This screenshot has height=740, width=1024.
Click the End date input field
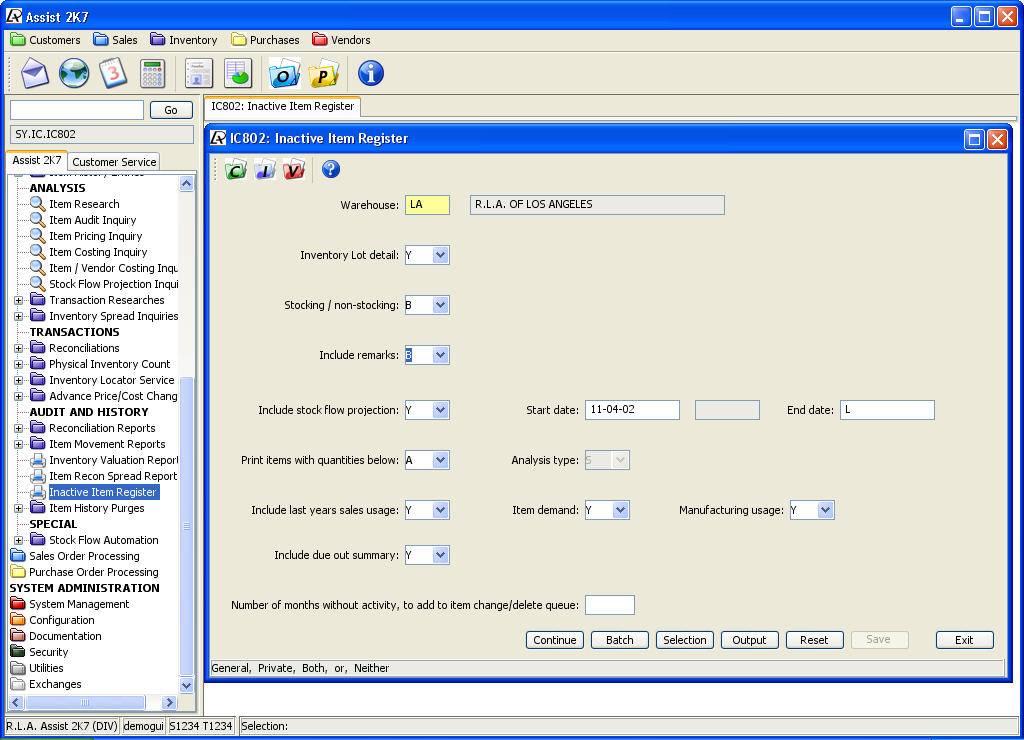coord(887,410)
